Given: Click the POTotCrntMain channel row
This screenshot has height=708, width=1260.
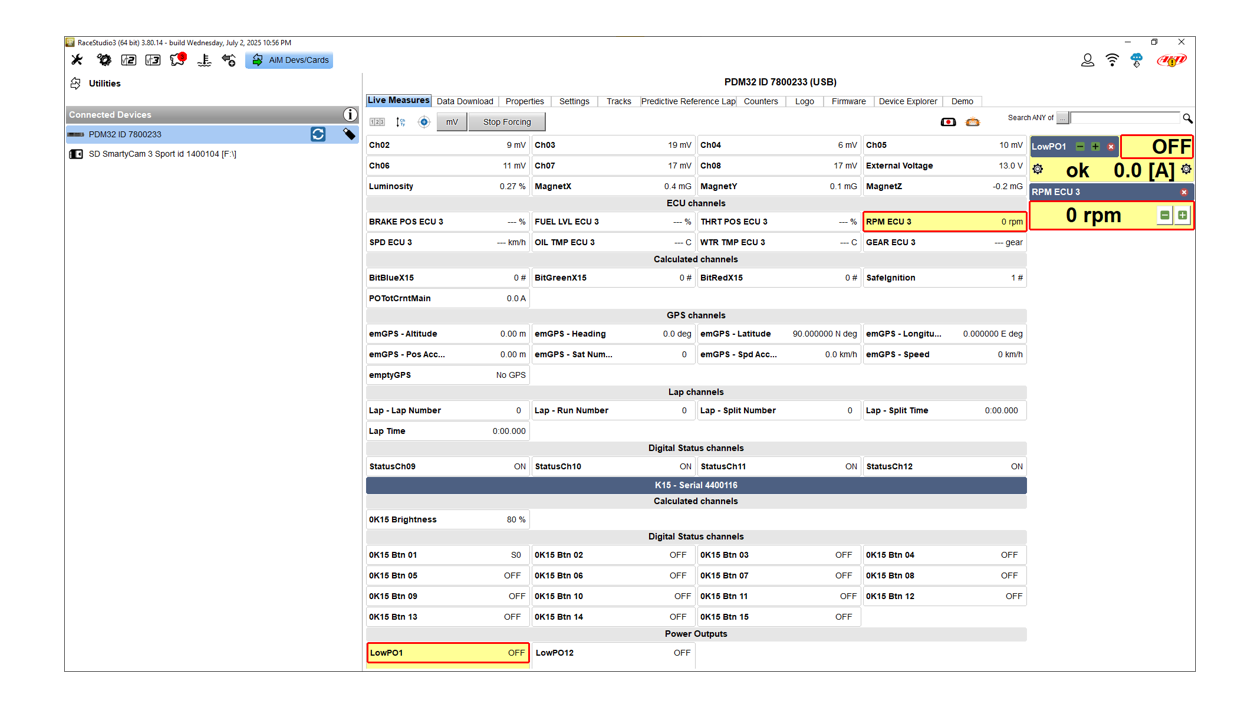Looking at the screenshot, I should pos(448,298).
